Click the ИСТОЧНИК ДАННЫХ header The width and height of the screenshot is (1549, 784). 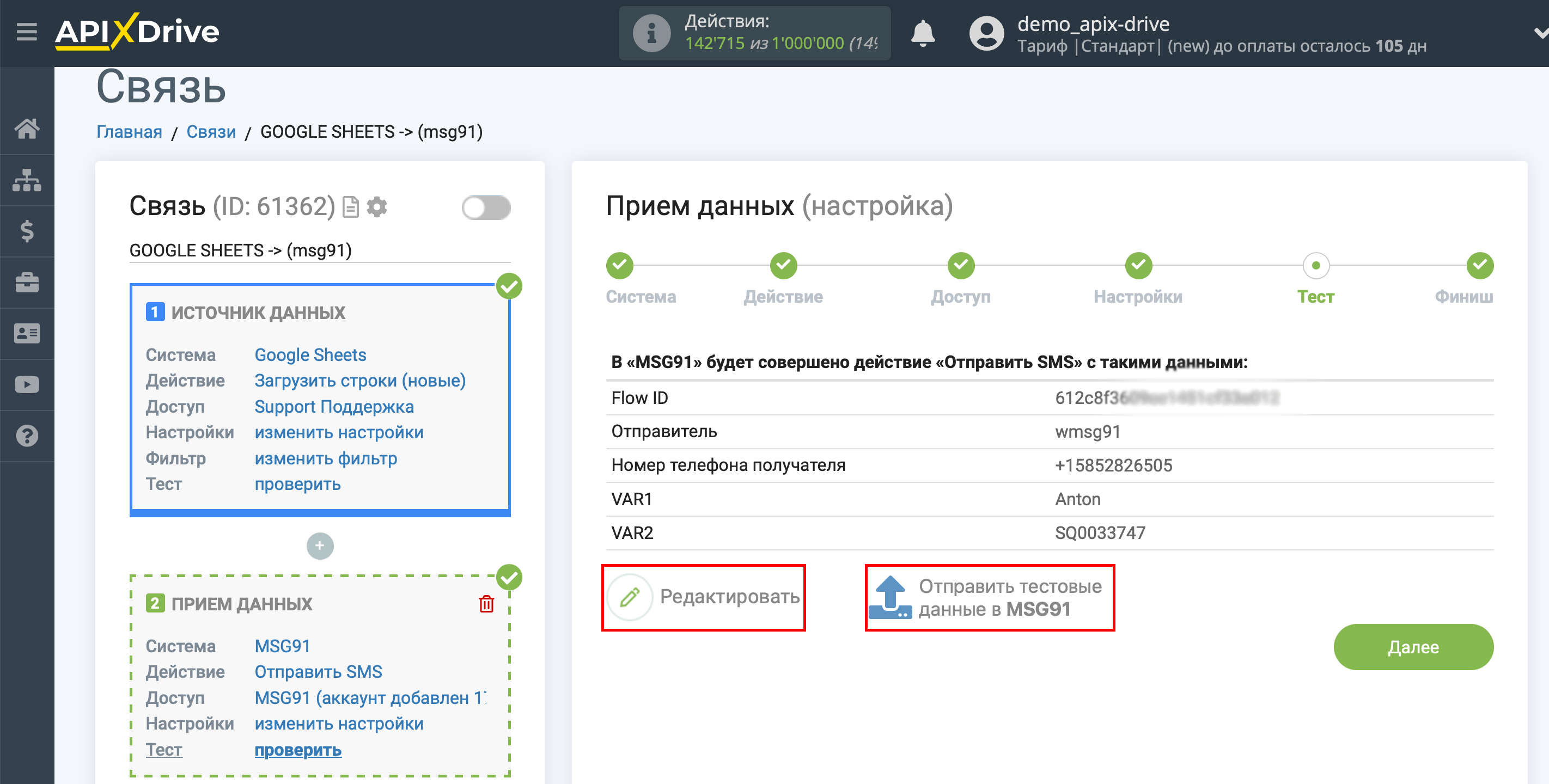tap(258, 313)
